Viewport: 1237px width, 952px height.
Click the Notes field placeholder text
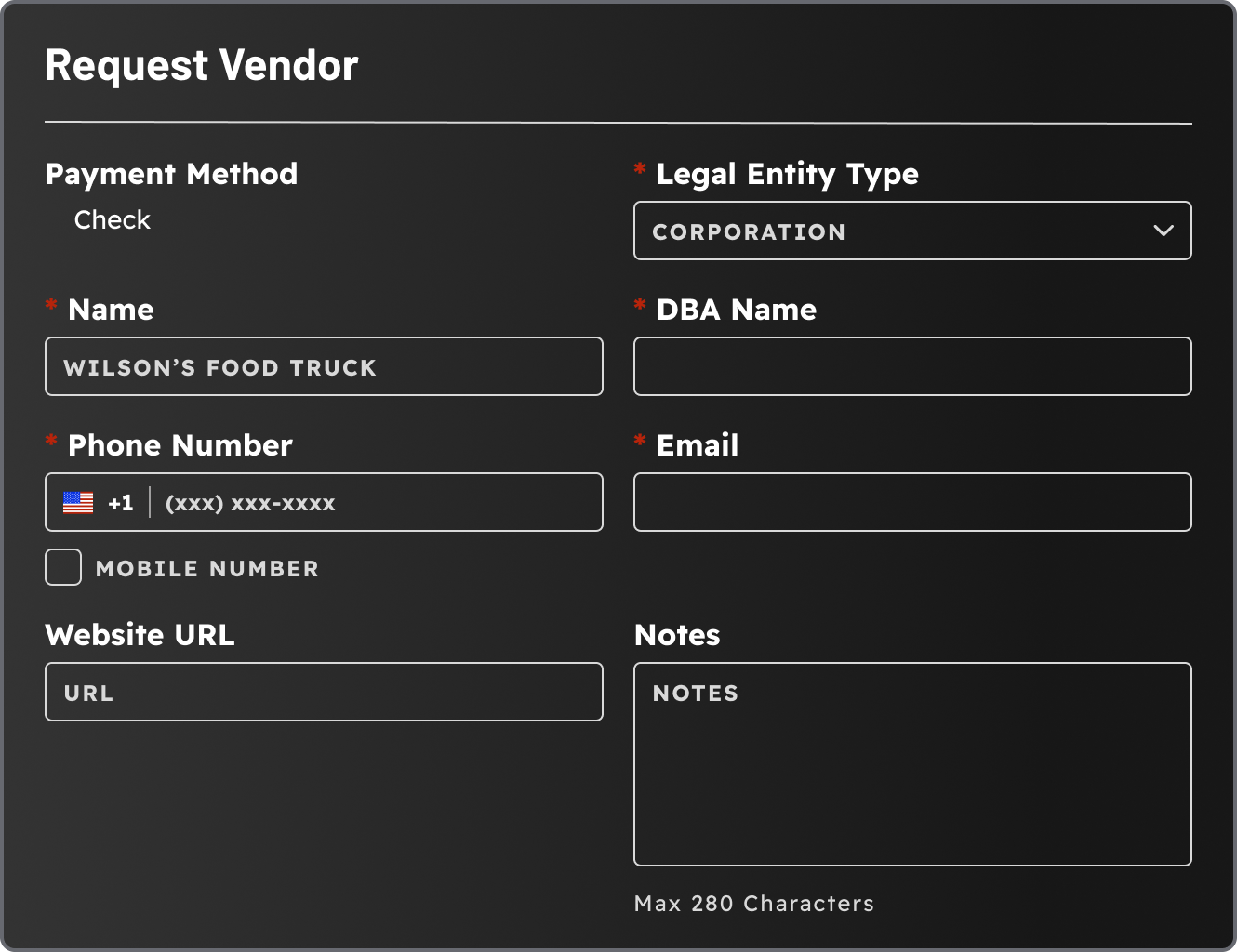695,693
